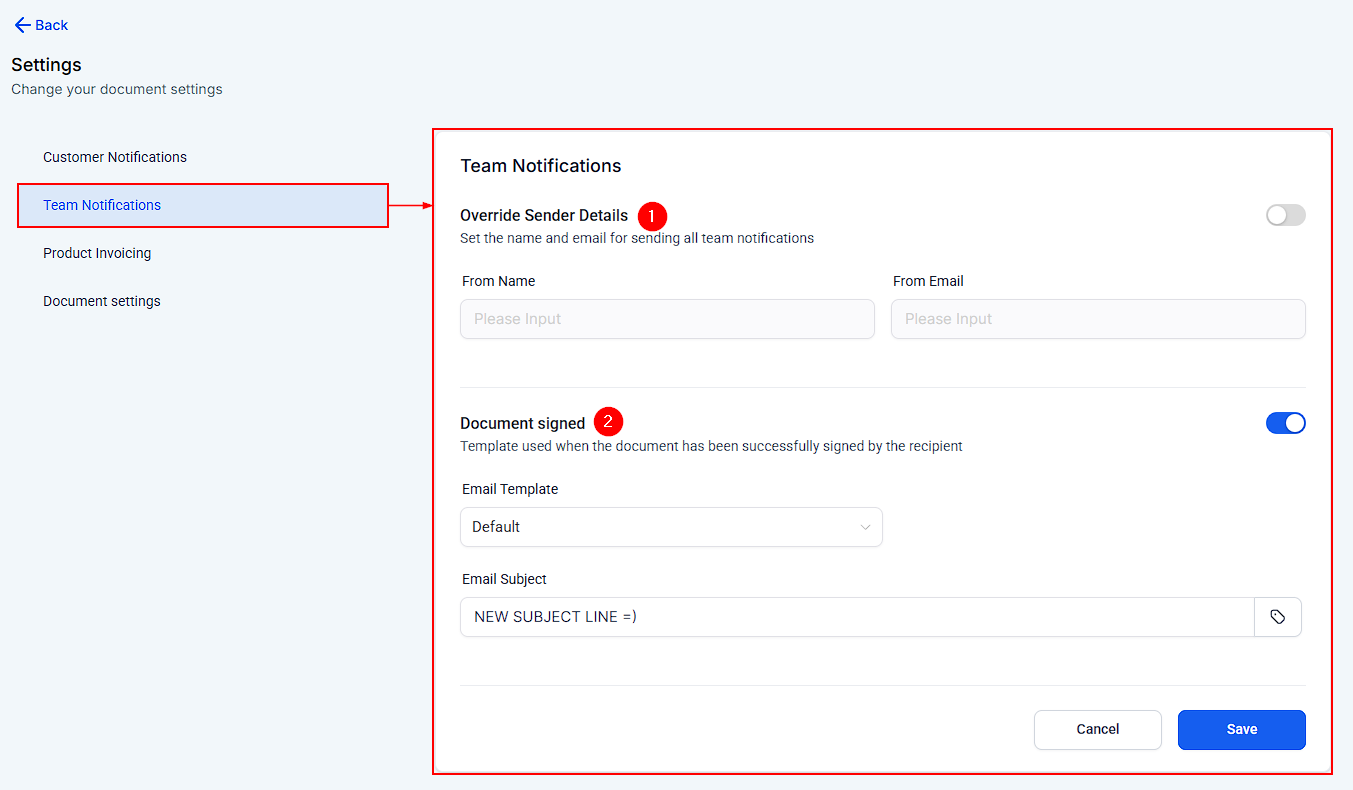Go to Product Invoicing settings
The image size is (1353, 790).
coord(97,253)
